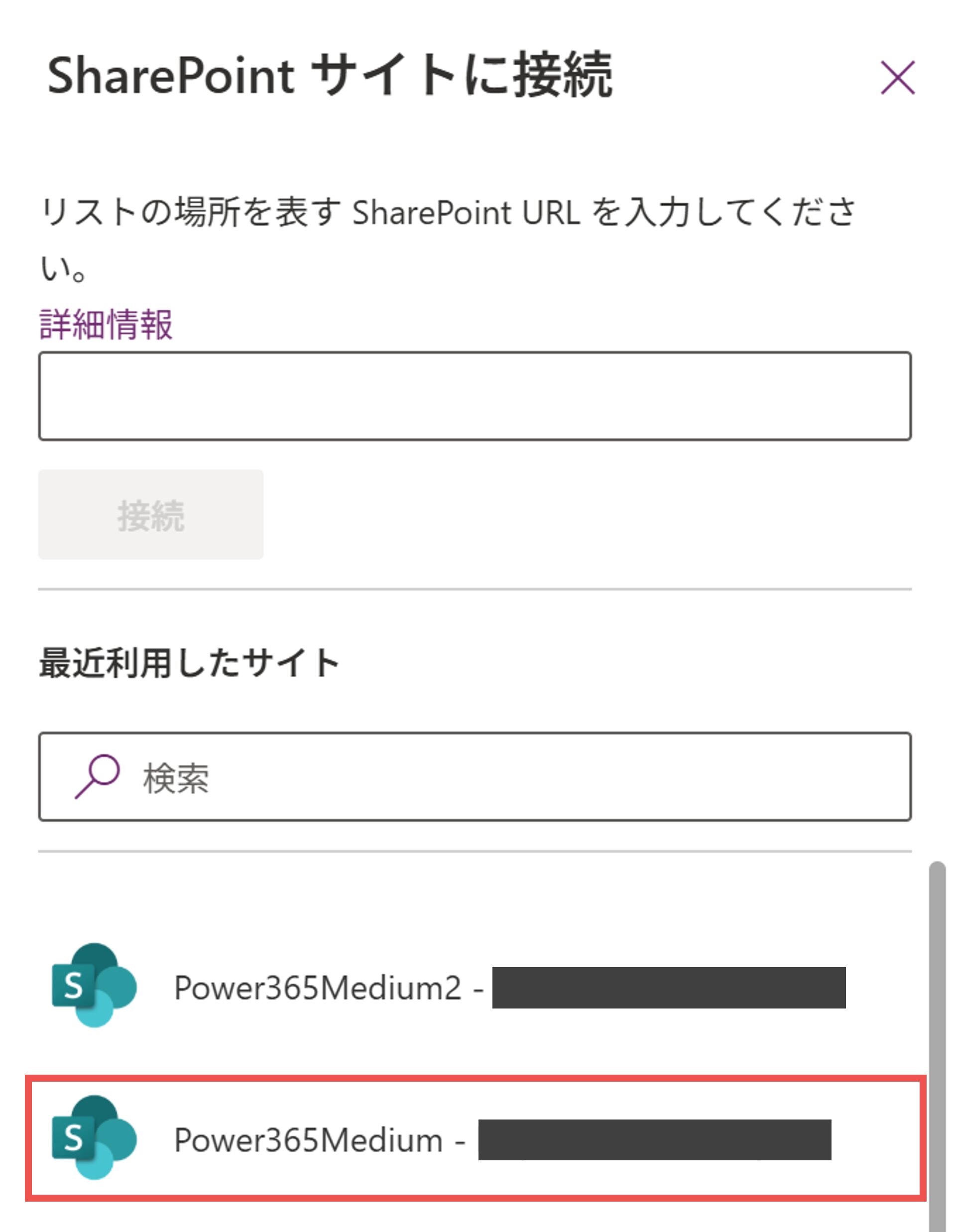Focus the SharePoint URL input box
The height and width of the screenshot is (1232, 953).
[475, 396]
